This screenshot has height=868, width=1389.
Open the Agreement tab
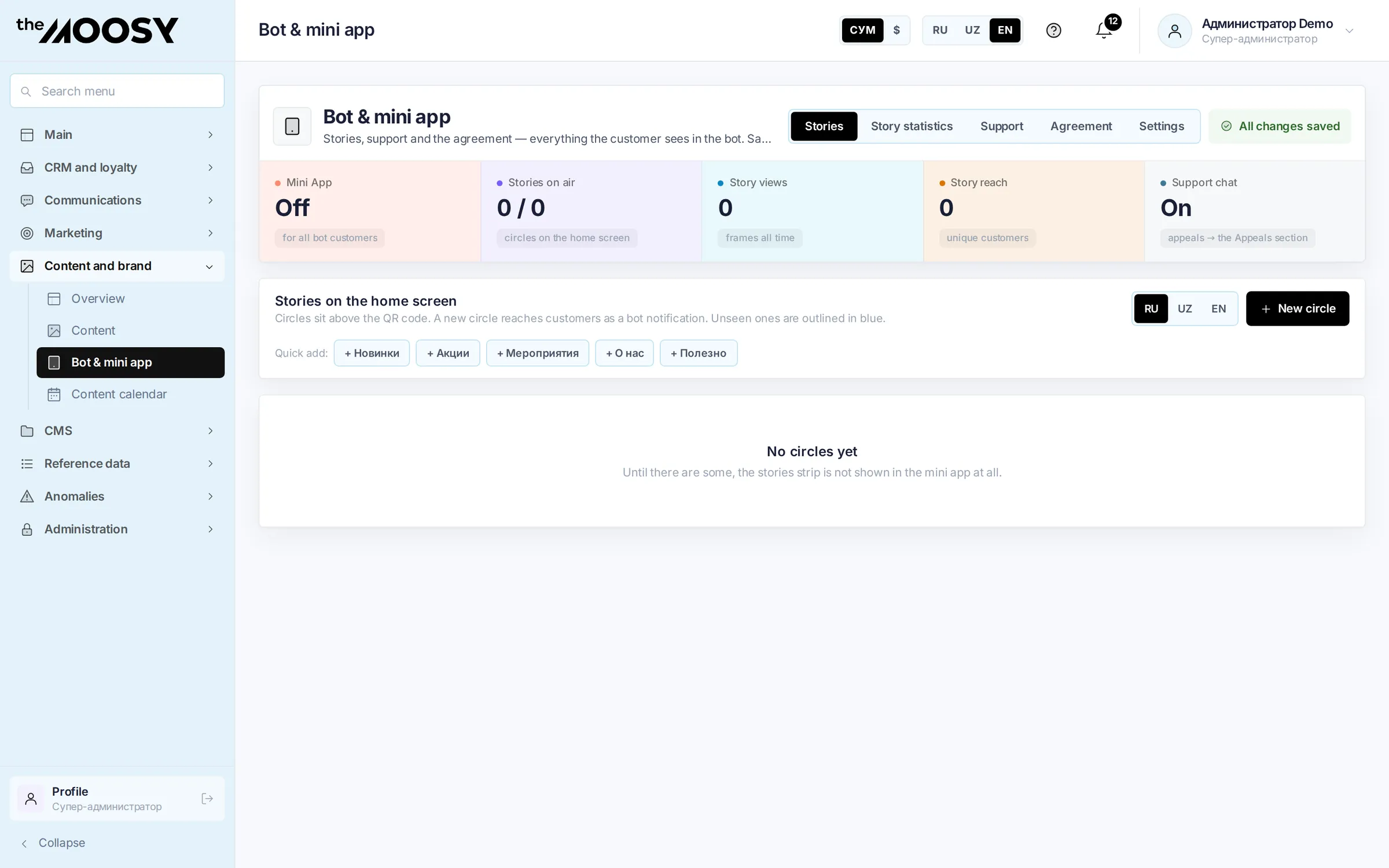1081,126
